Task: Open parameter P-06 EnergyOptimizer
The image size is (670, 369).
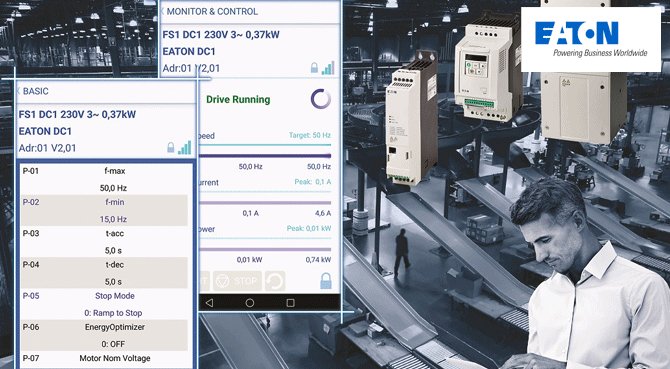Action: point(104,335)
